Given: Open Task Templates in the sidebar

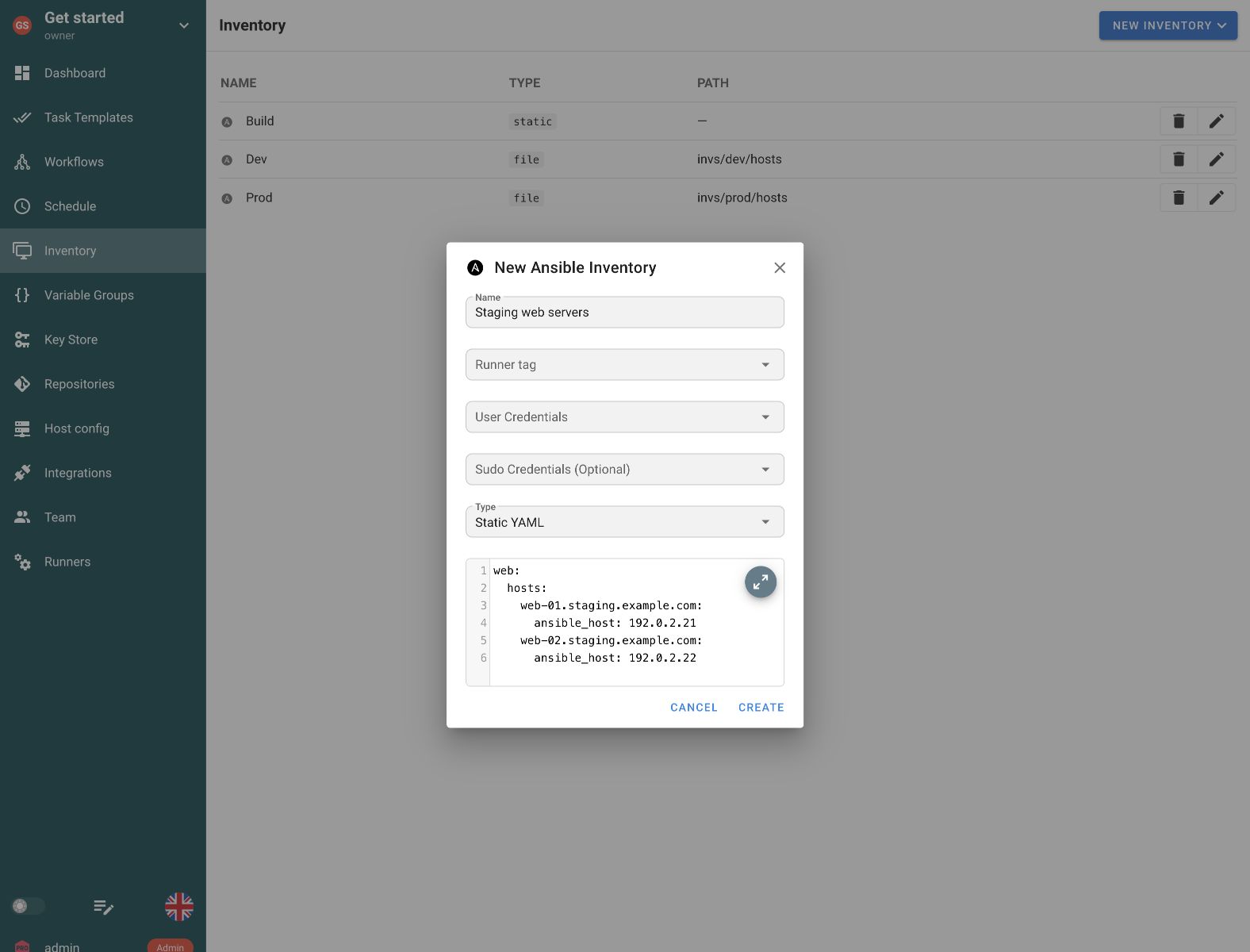Looking at the screenshot, I should (x=103, y=117).
